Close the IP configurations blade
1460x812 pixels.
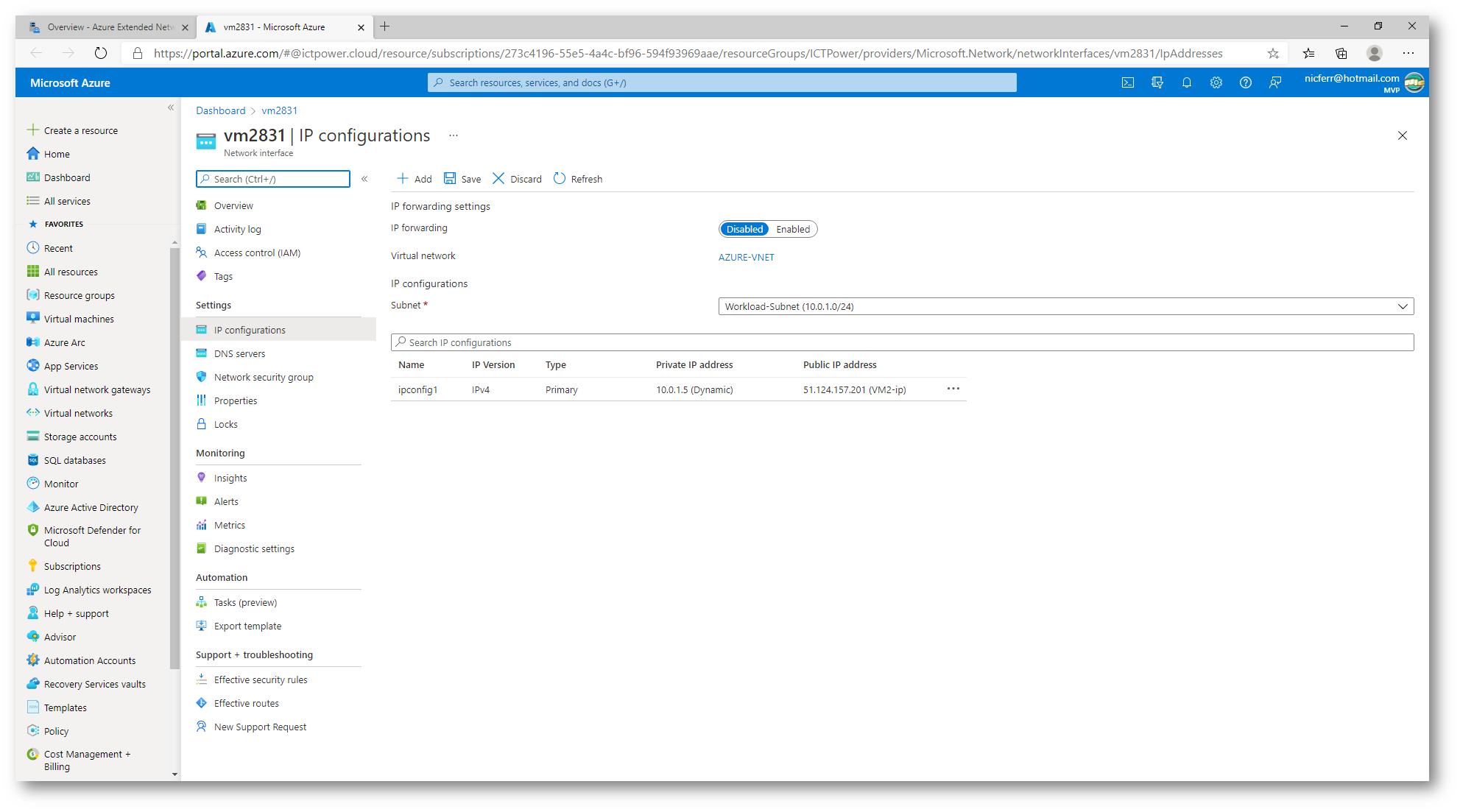coord(1402,135)
